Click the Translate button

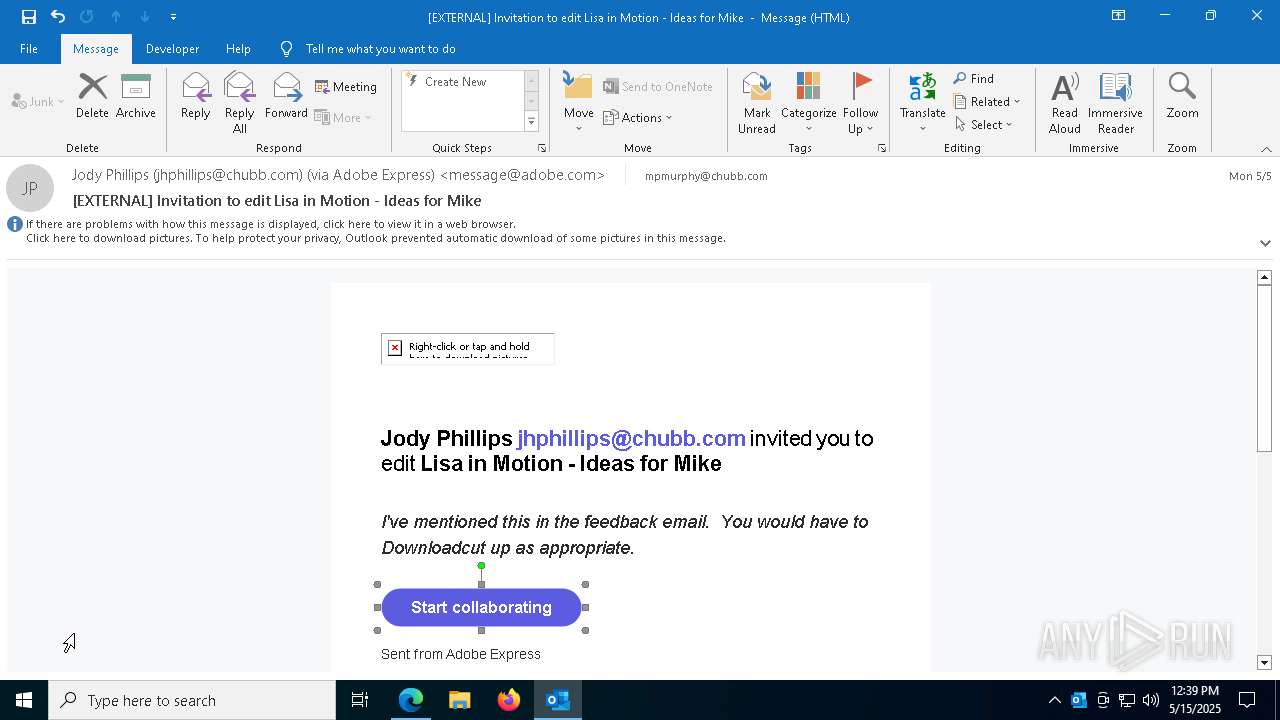click(x=922, y=103)
